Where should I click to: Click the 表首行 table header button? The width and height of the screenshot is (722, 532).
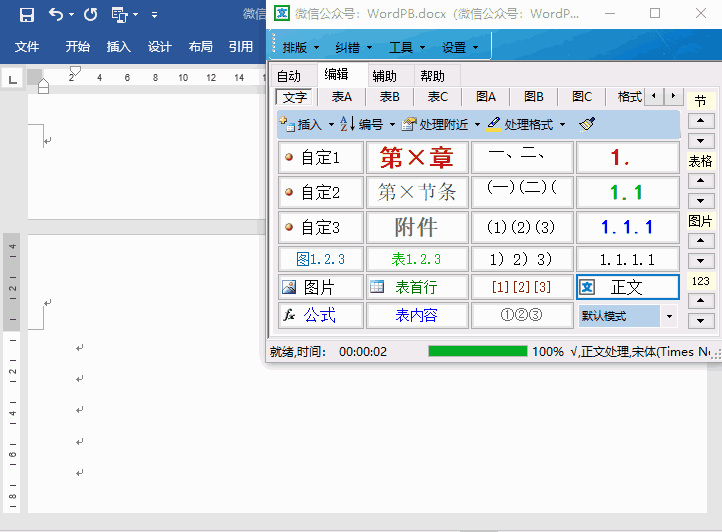tap(417, 287)
